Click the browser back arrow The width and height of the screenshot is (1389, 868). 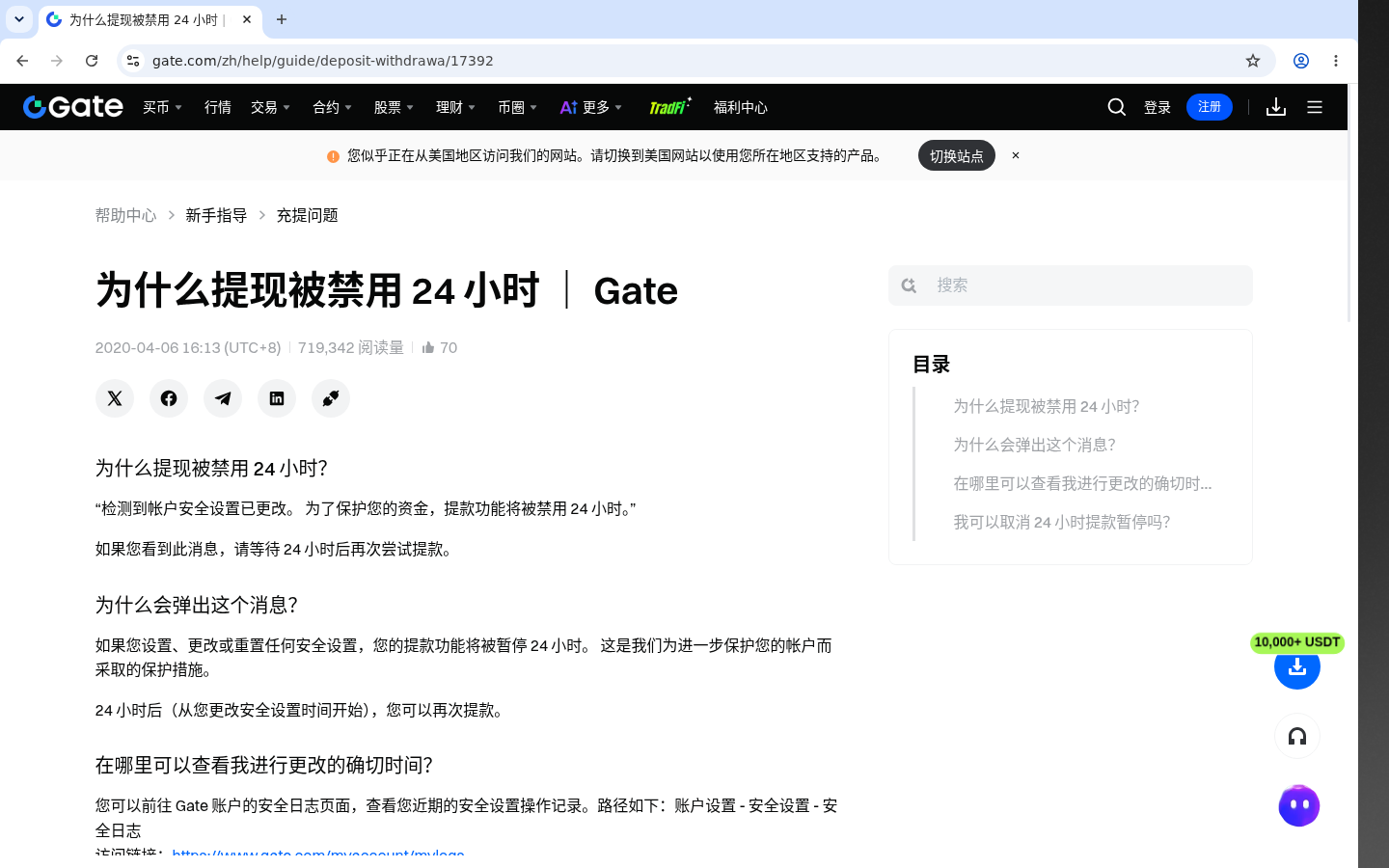22,61
